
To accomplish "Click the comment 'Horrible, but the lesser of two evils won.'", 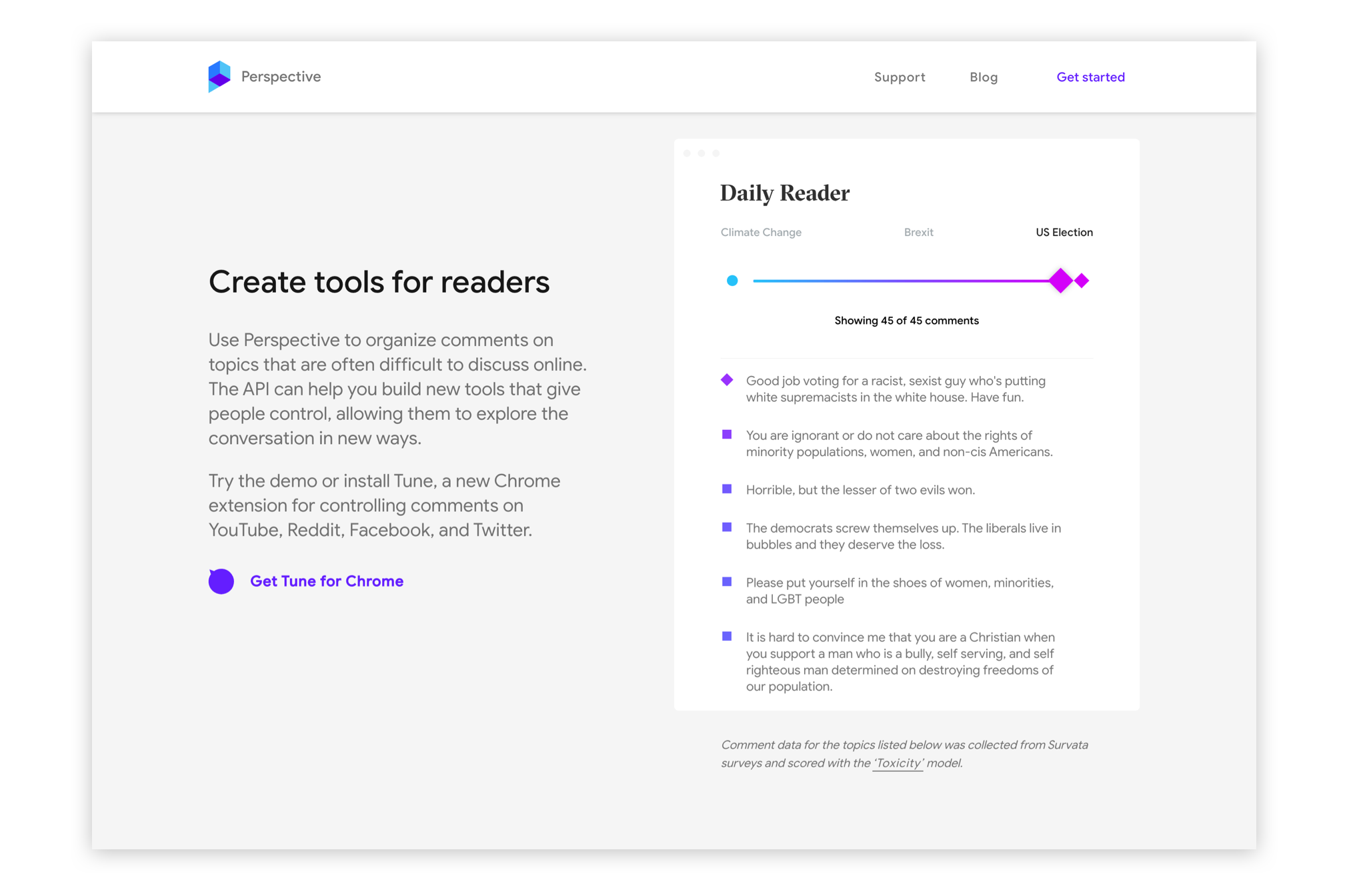I will click(x=860, y=490).
